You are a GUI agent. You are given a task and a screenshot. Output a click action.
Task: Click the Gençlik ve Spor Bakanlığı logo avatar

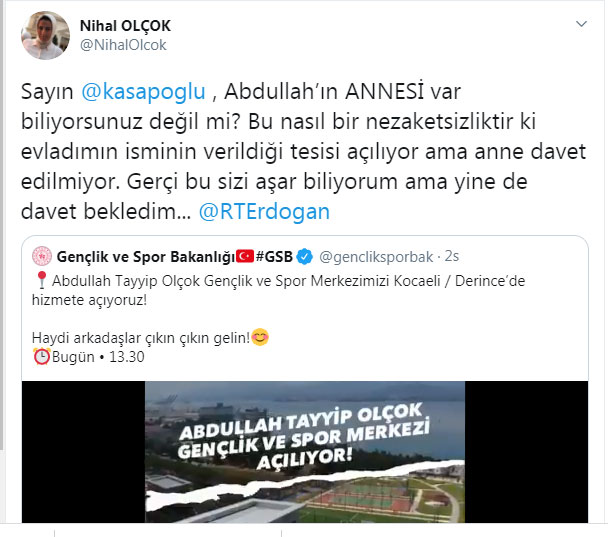[x=41, y=256]
